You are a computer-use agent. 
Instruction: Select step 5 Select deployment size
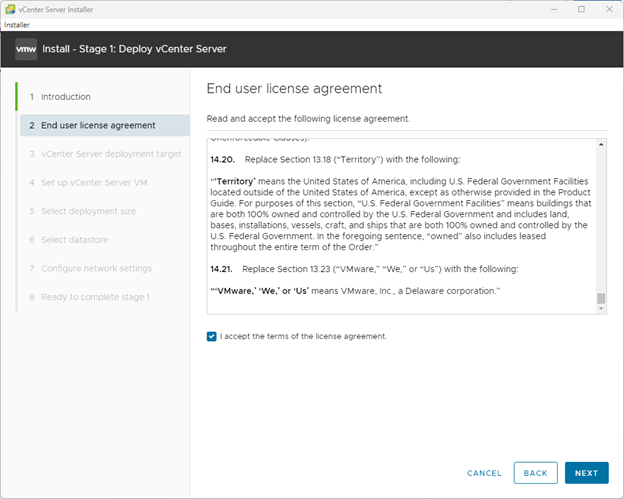point(105,211)
